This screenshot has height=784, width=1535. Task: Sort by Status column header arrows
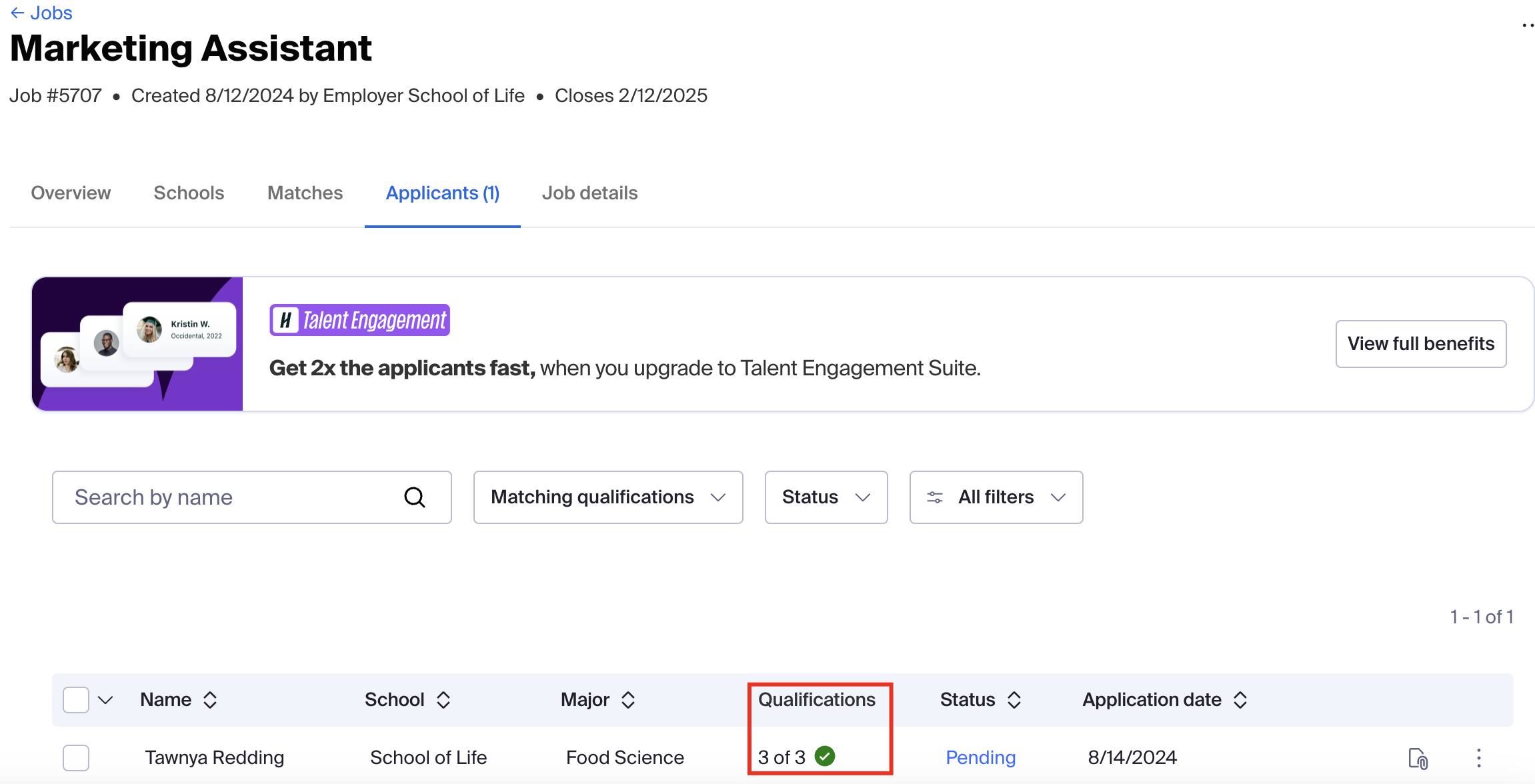1014,700
